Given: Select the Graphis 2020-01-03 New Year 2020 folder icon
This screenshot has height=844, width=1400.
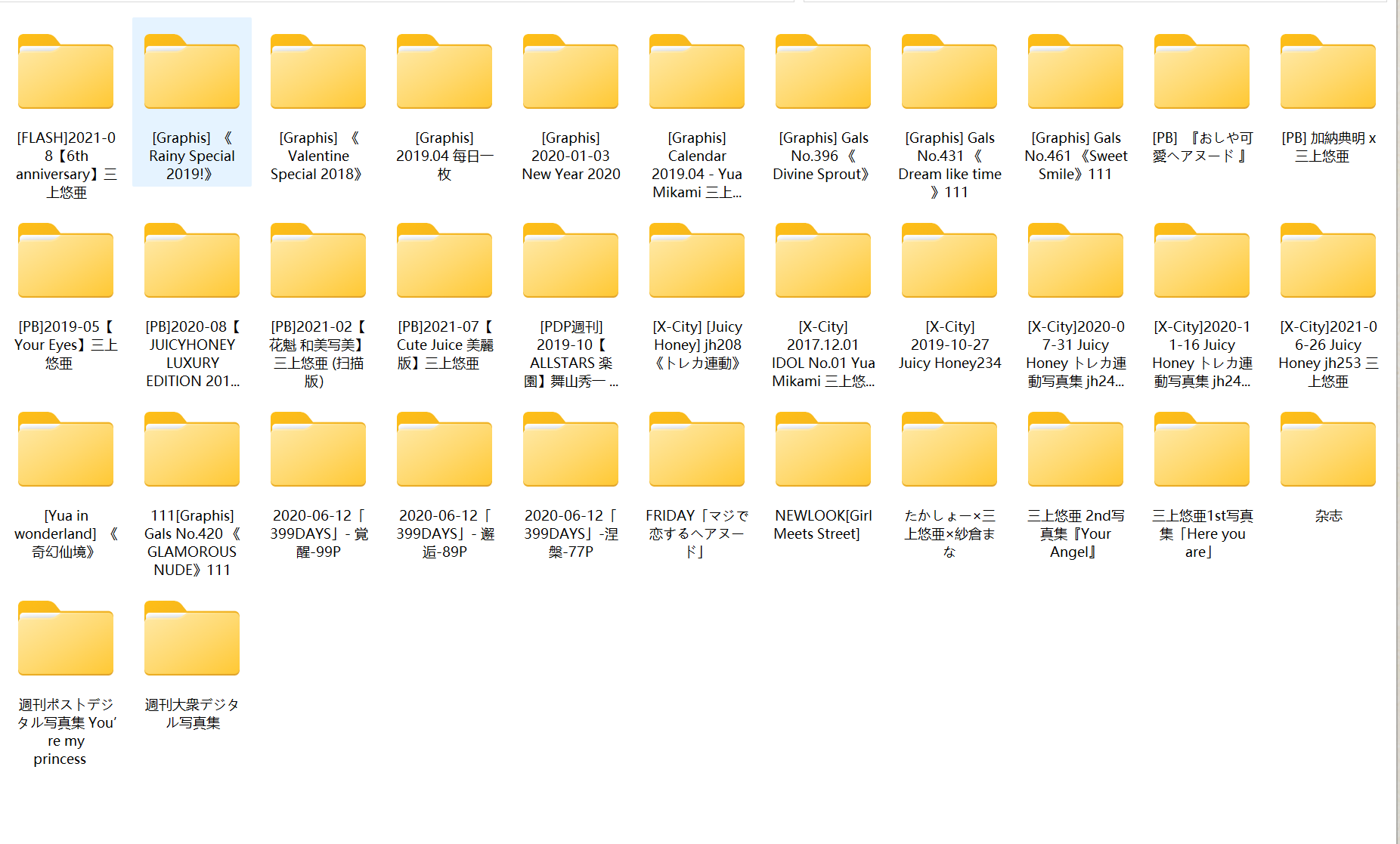Looking at the screenshot, I should point(571,72).
